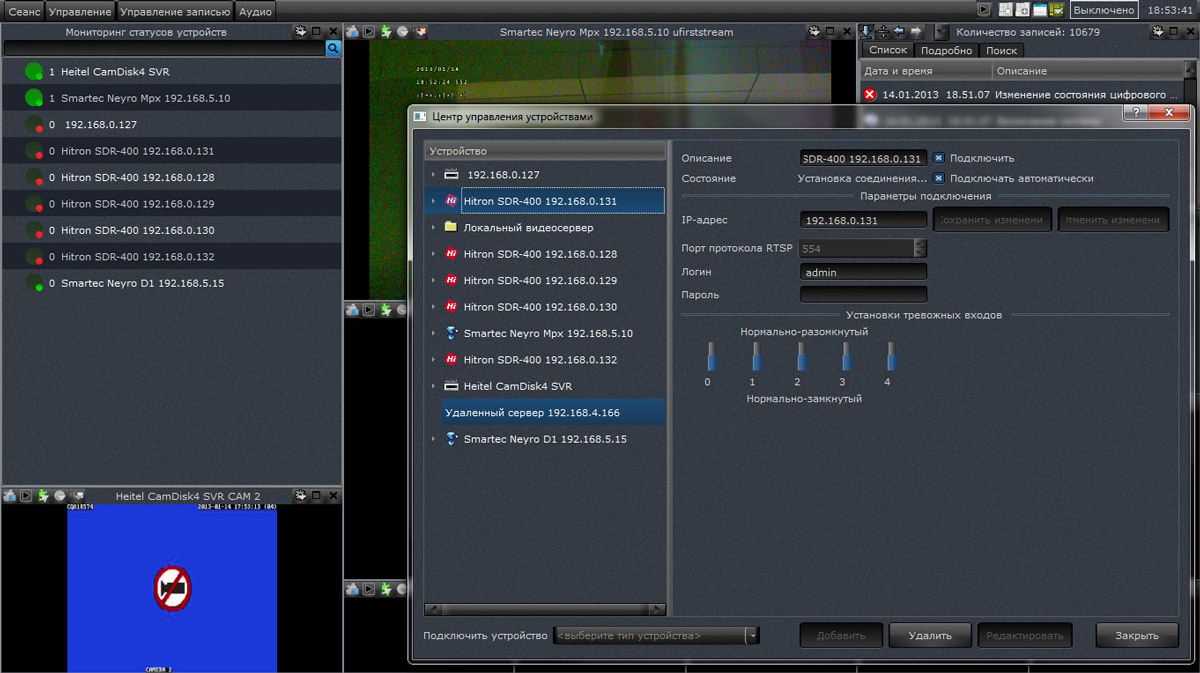The height and width of the screenshot is (673, 1200).
Task: Click the 'Добавить' button
Action: pos(841,635)
